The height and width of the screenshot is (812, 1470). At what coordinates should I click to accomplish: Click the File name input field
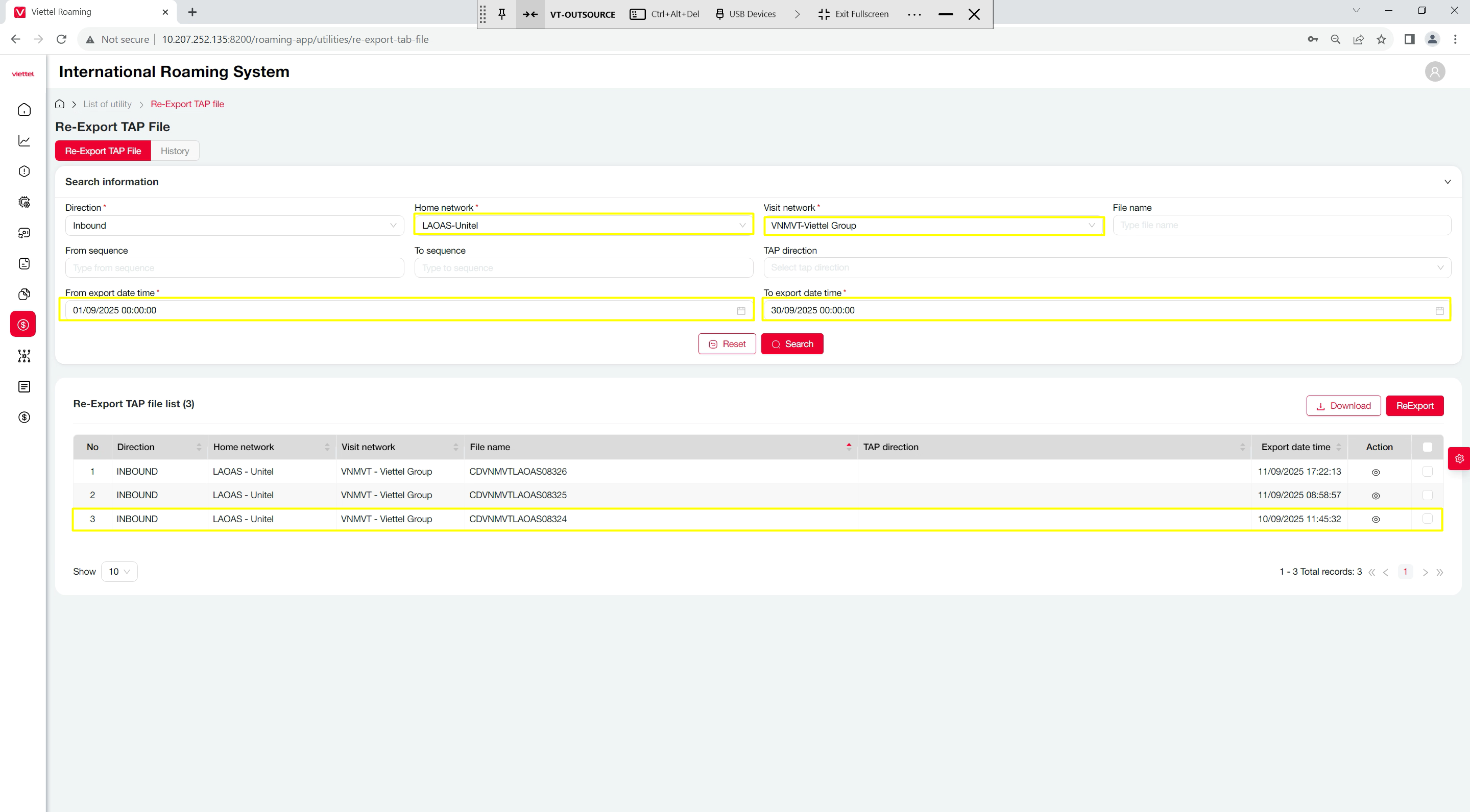point(1281,225)
